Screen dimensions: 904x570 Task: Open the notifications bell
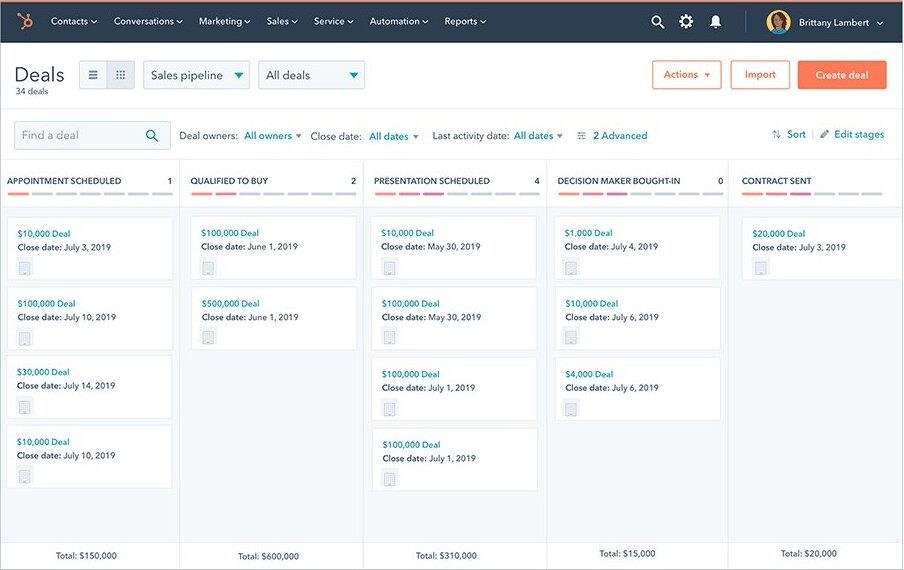click(x=715, y=22)
